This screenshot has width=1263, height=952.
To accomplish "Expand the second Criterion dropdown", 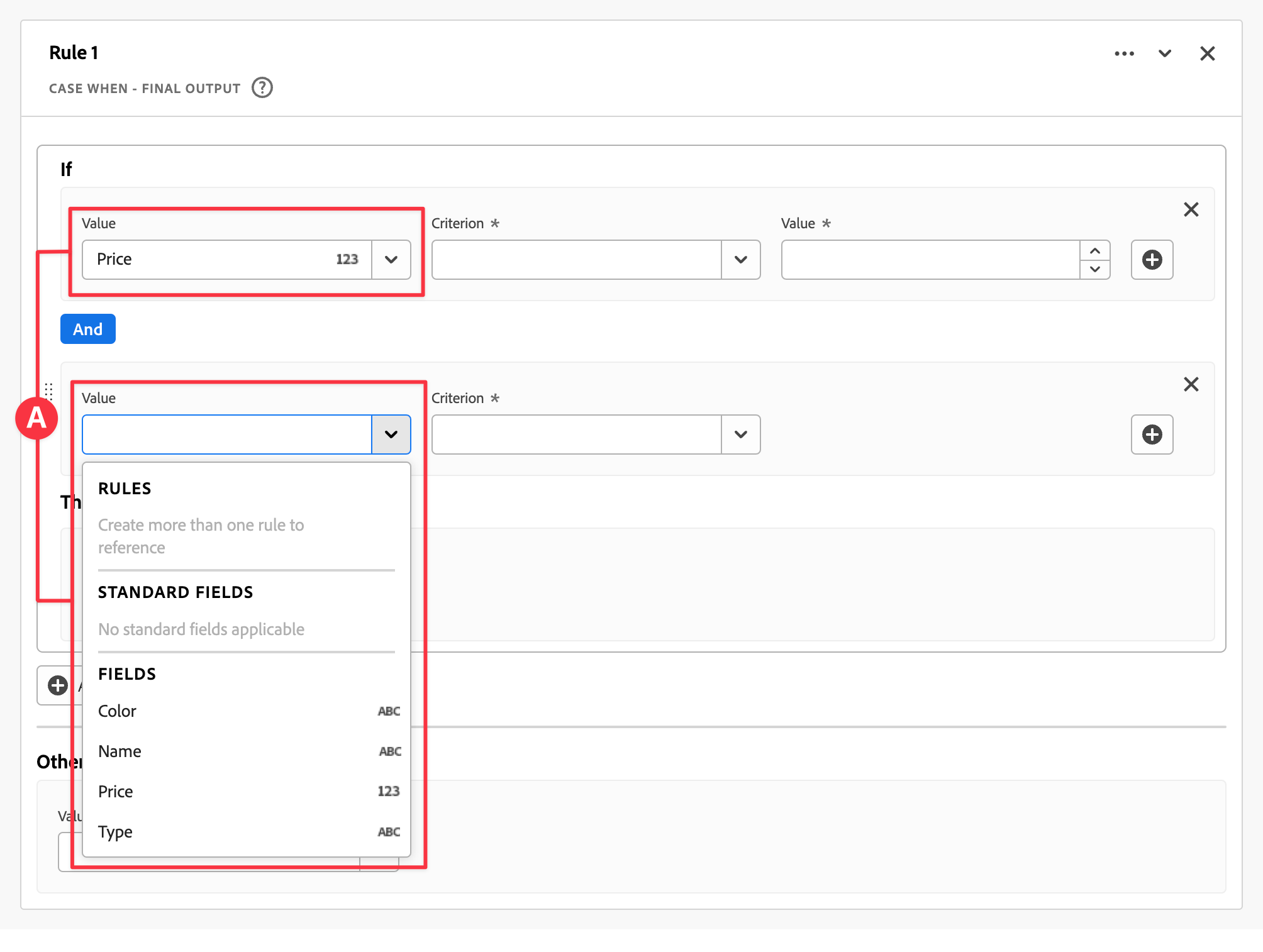I will [x=740, y=434].
